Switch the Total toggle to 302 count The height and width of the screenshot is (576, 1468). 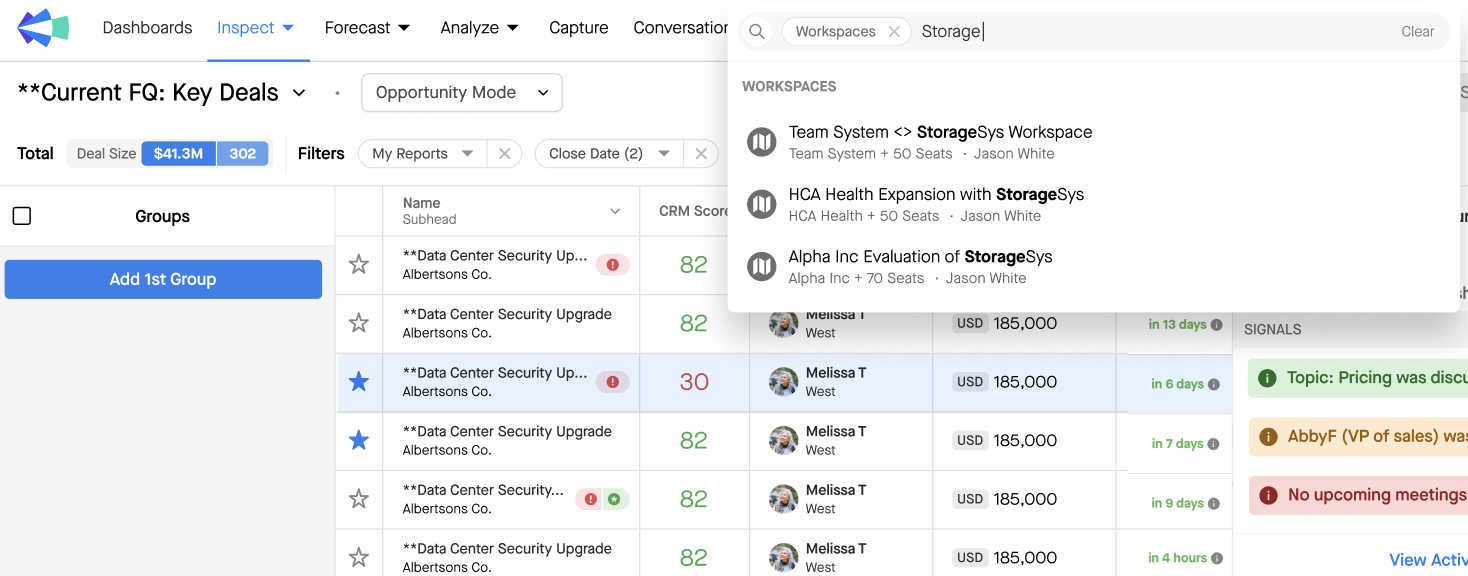(242, 154)
